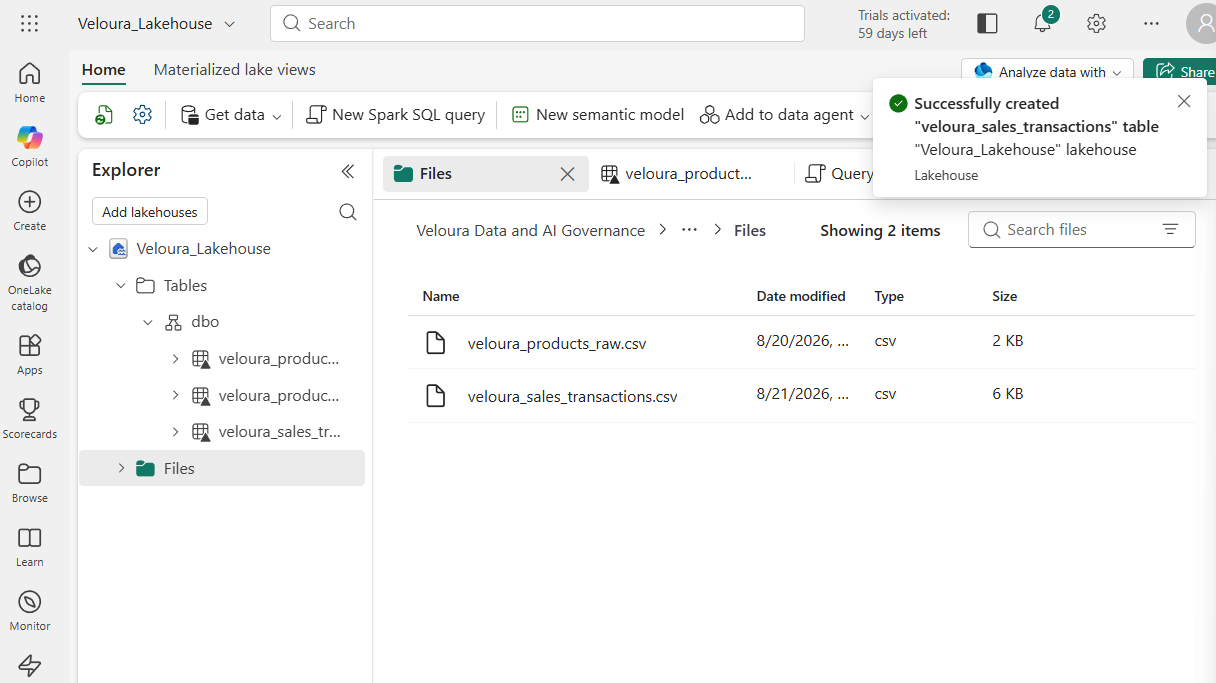Close the Files tab
This screenshot has height=683, width=1216.
[x=567, y=174]
